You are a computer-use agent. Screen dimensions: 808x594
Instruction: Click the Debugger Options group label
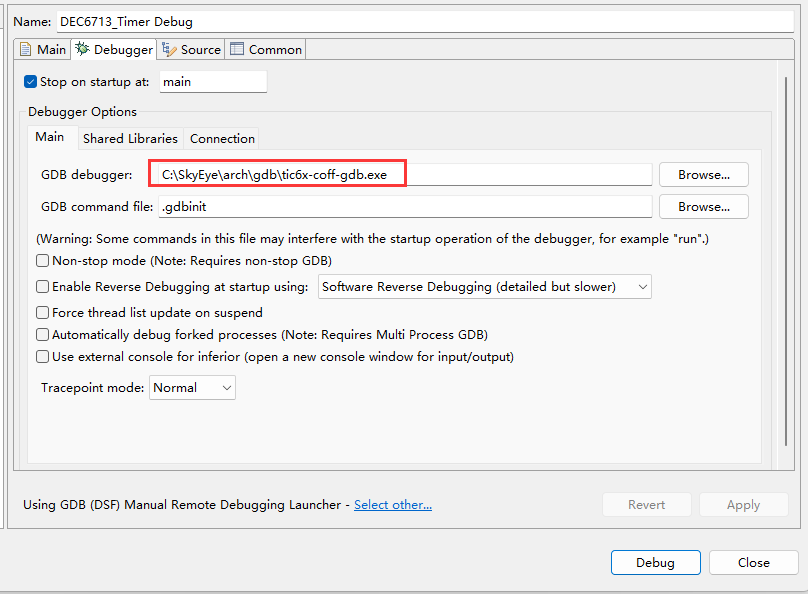click(x=82, y=112)
